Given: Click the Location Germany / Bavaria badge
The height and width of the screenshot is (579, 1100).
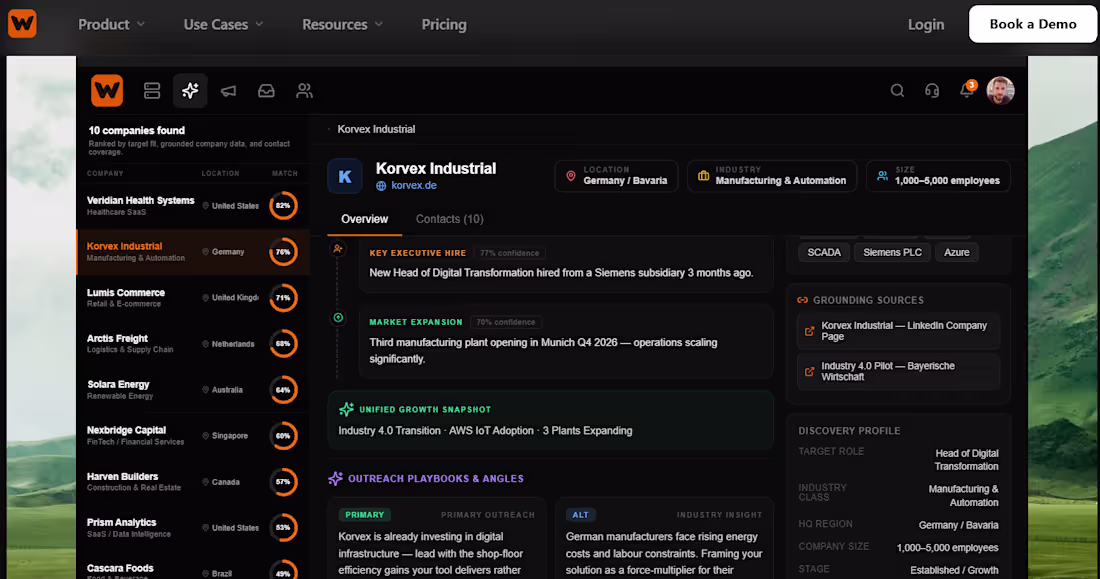Looking at the screenshot, I should tap(616, 176).
